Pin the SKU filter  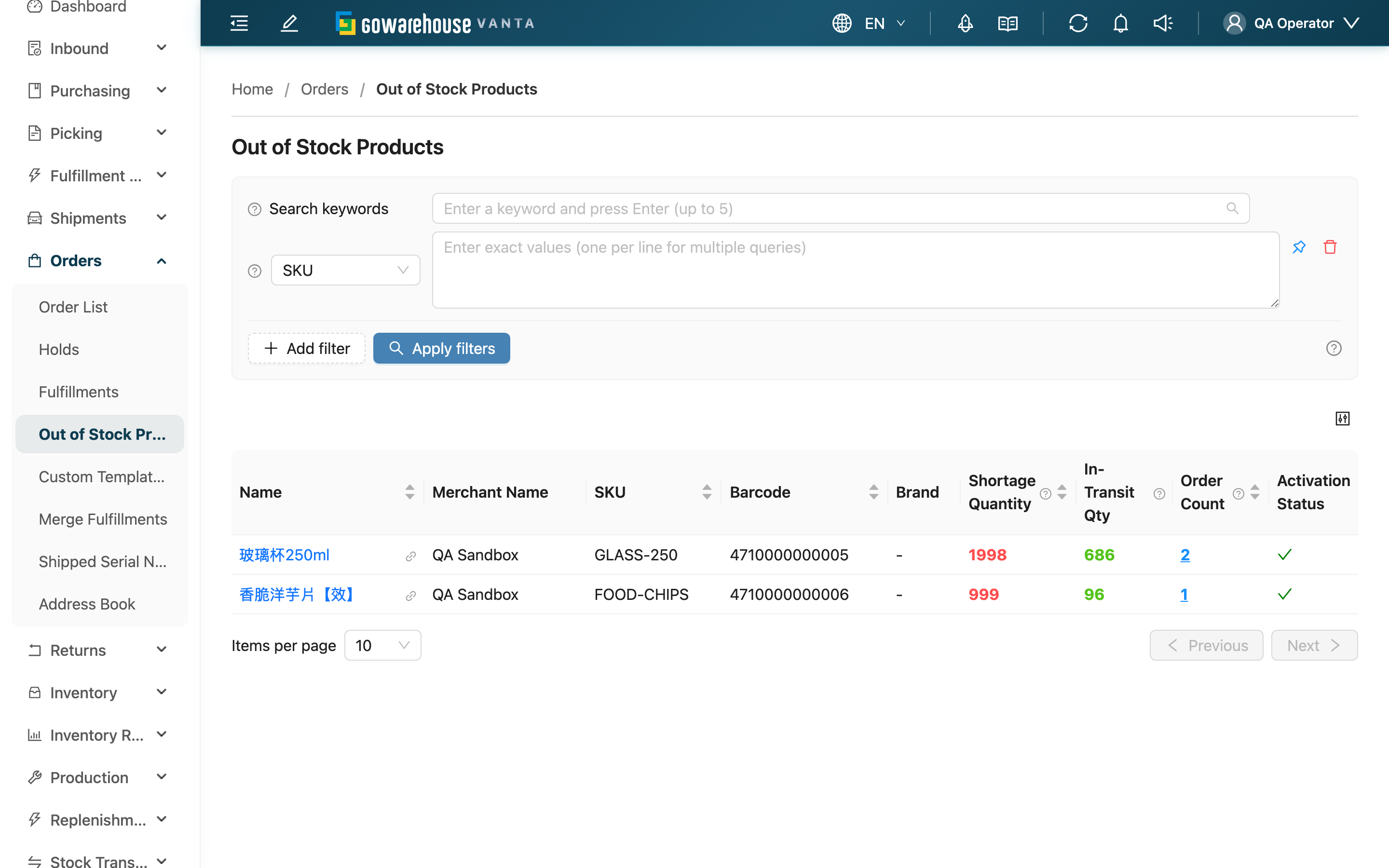[1299, 247]
